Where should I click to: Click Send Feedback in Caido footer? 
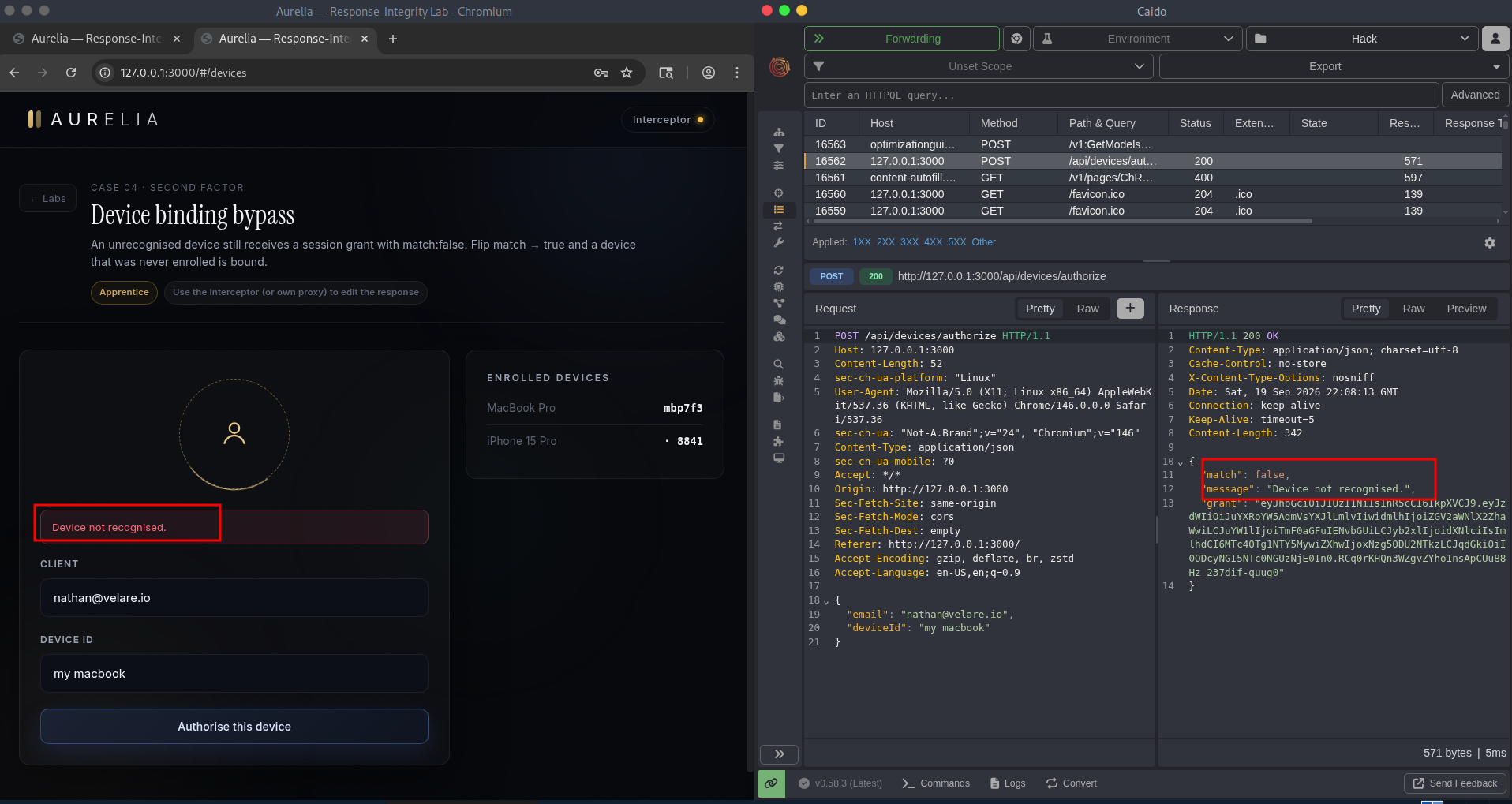1455,783
